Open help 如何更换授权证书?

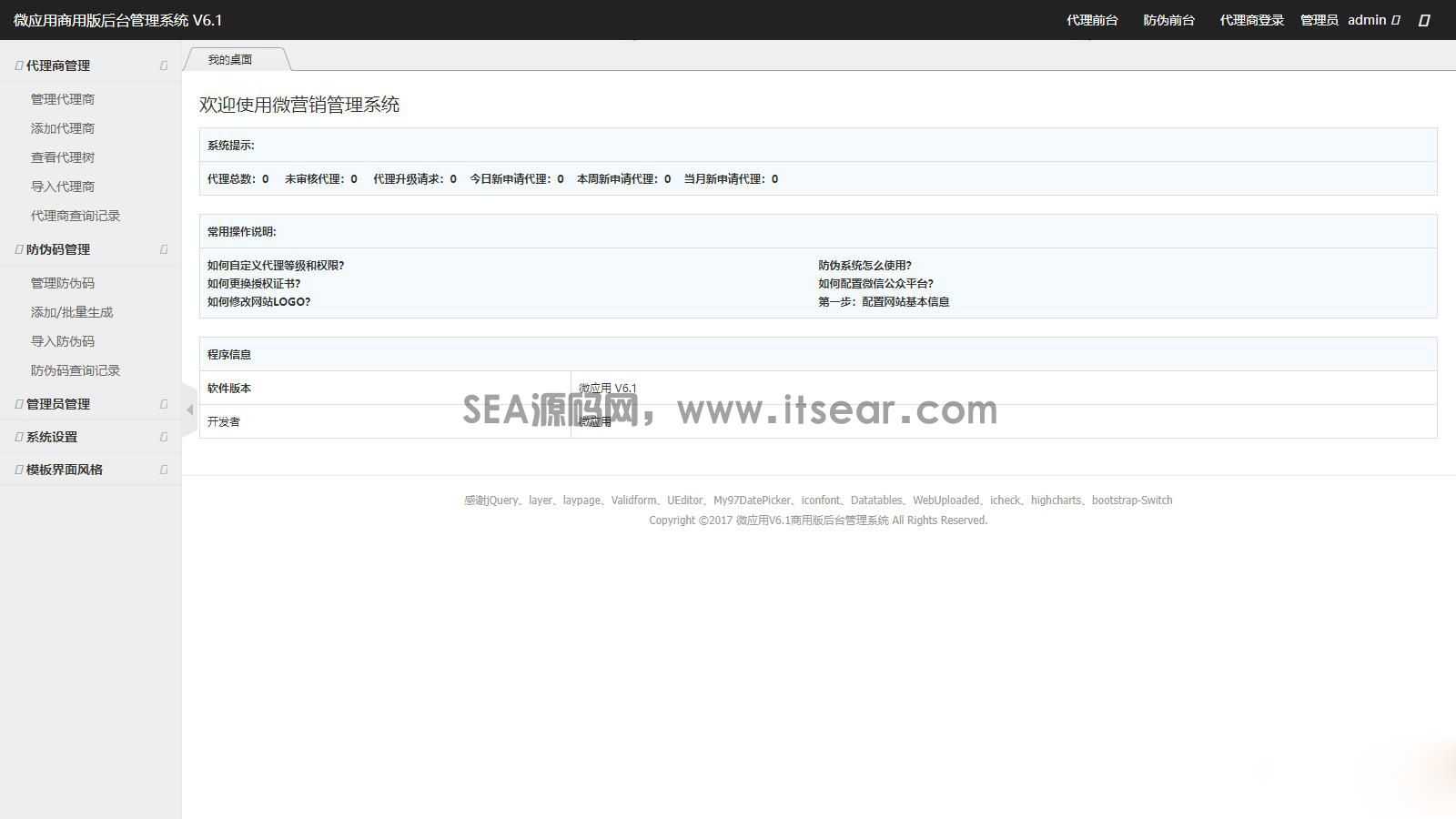[x=254, y=284]
